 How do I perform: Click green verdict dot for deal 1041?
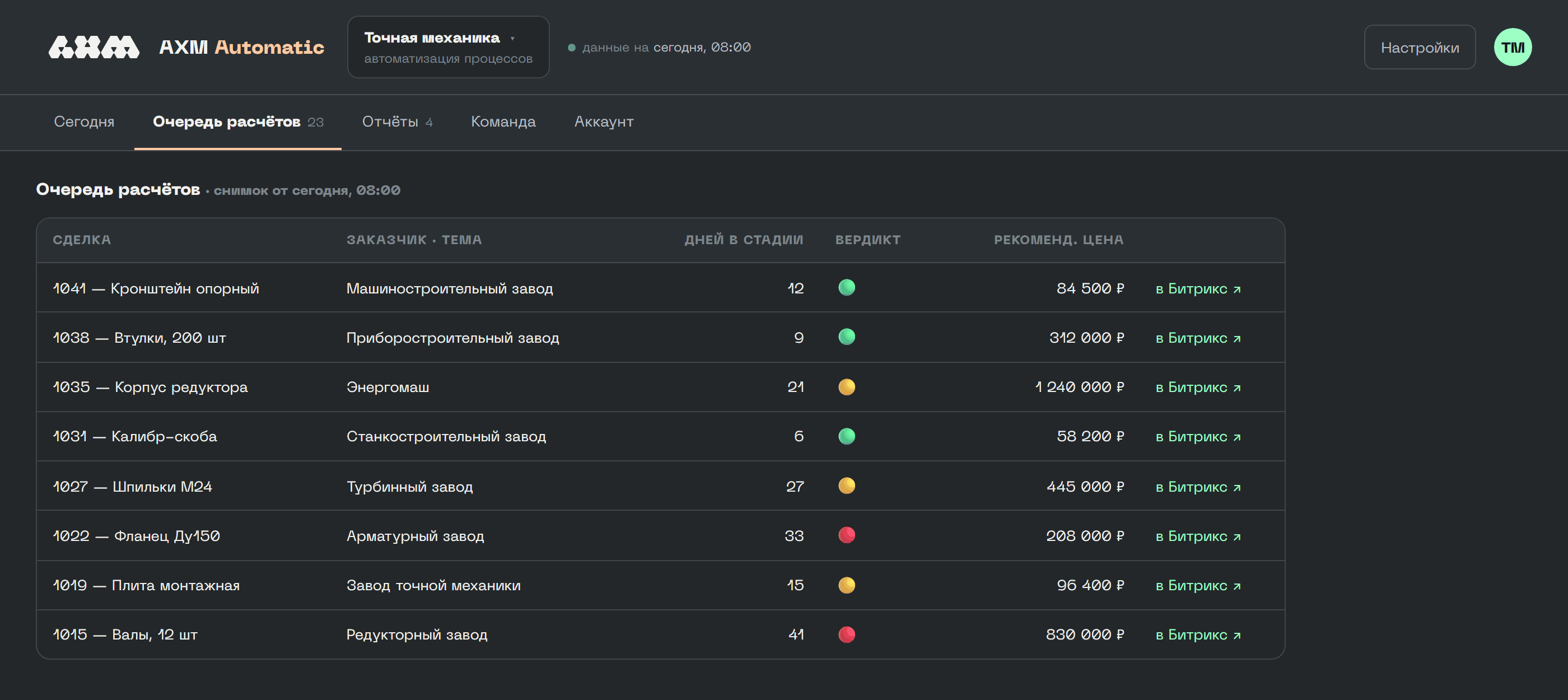pos(846,287)
